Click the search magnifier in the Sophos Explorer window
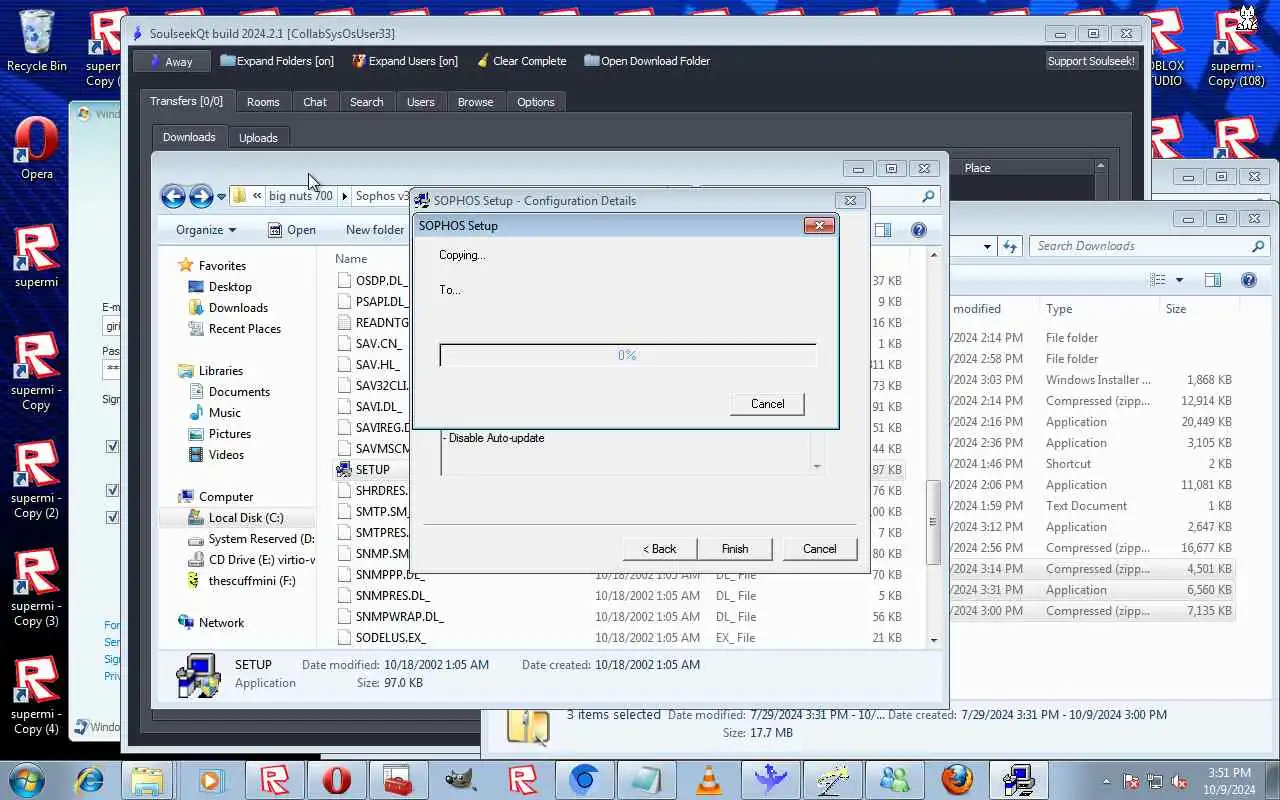Screen dimensions: 1280x800 tap(928, 197)
